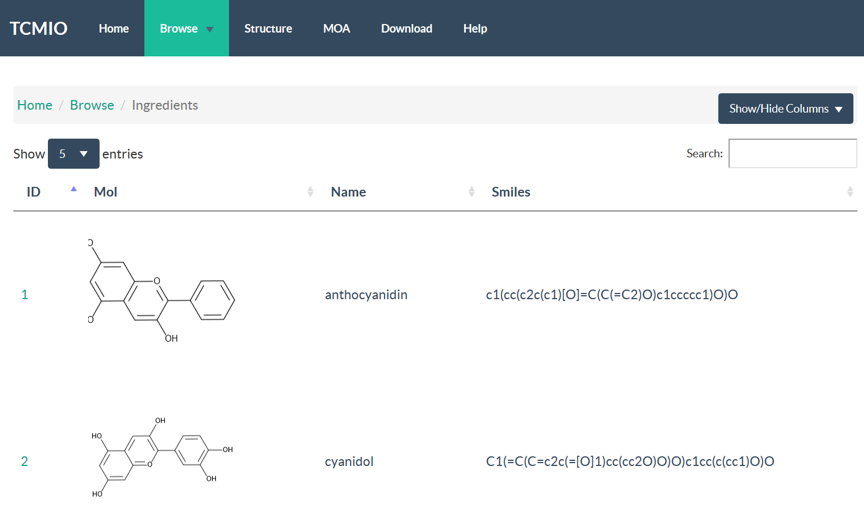Select Home in top navigation bar
This screenshot has width=864, height=531.
click(114, 28)
